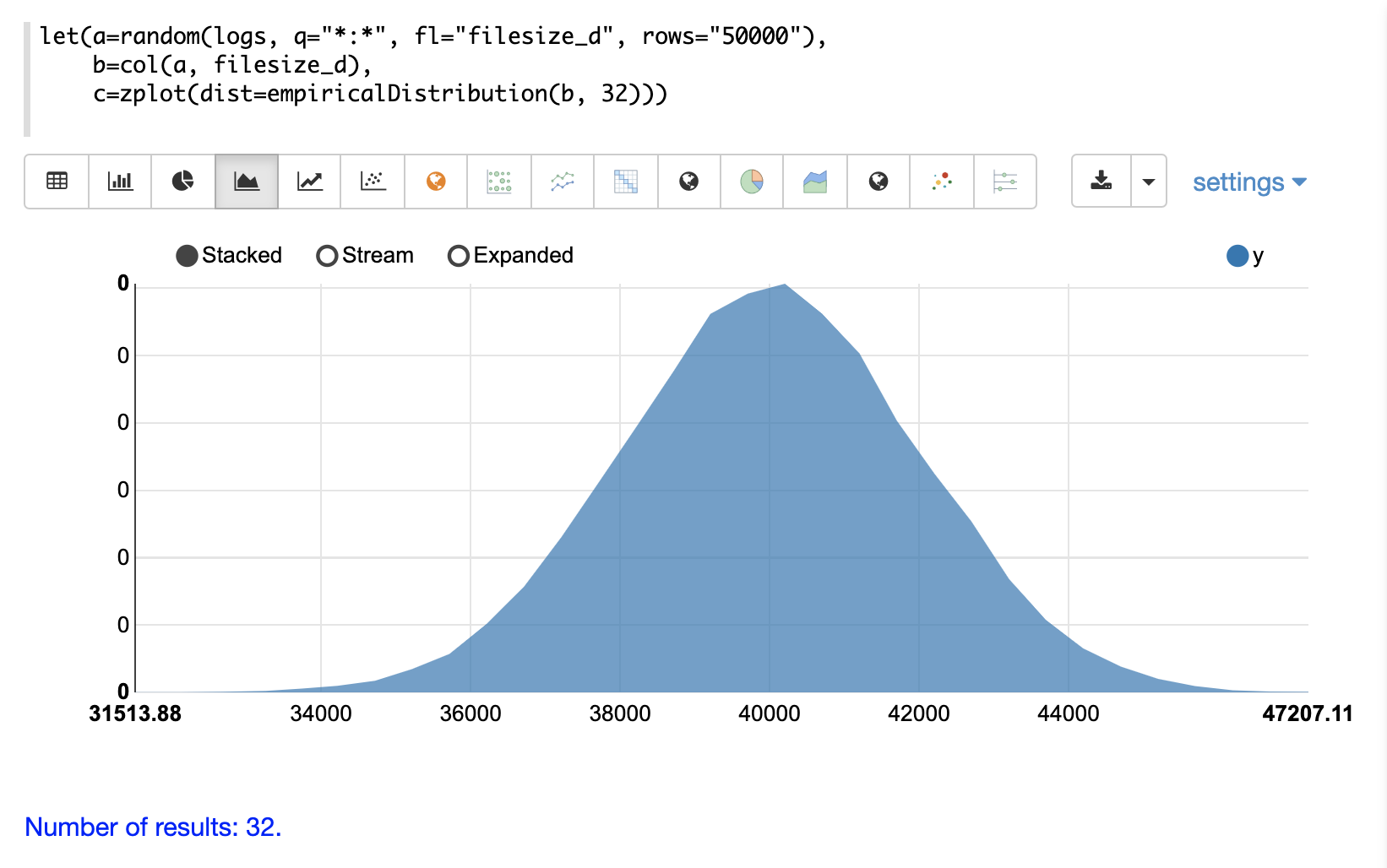Select the Stacked radio option
The width and height of the screenshot is (1387, 868).
coord(187,256)
